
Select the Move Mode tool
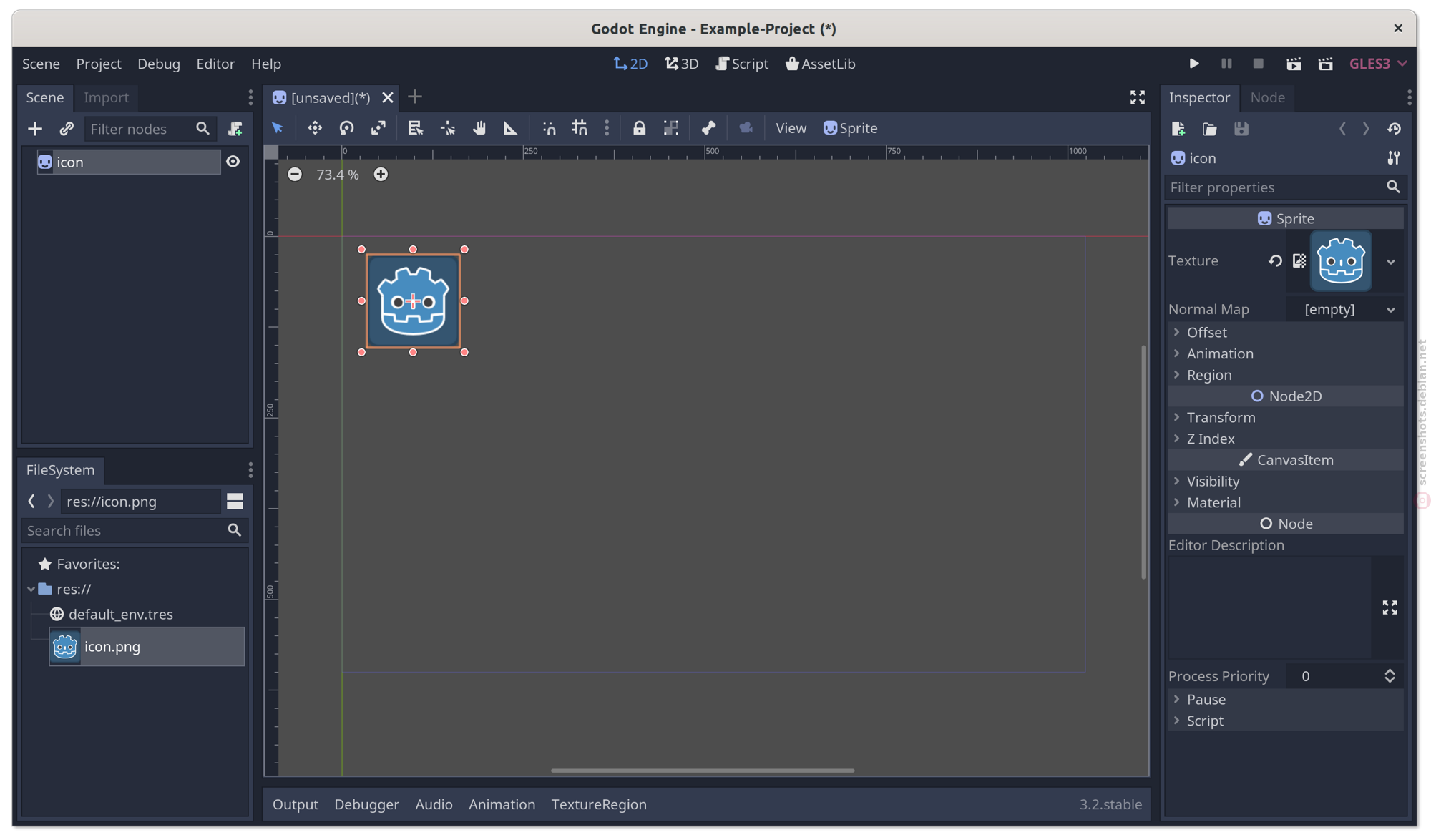coord(315,128)
